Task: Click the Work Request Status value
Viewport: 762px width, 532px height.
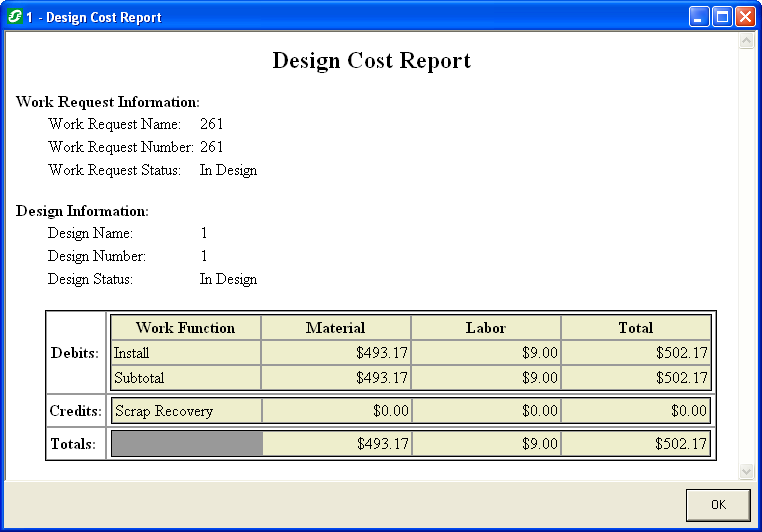Action: [x=228, y=170]
